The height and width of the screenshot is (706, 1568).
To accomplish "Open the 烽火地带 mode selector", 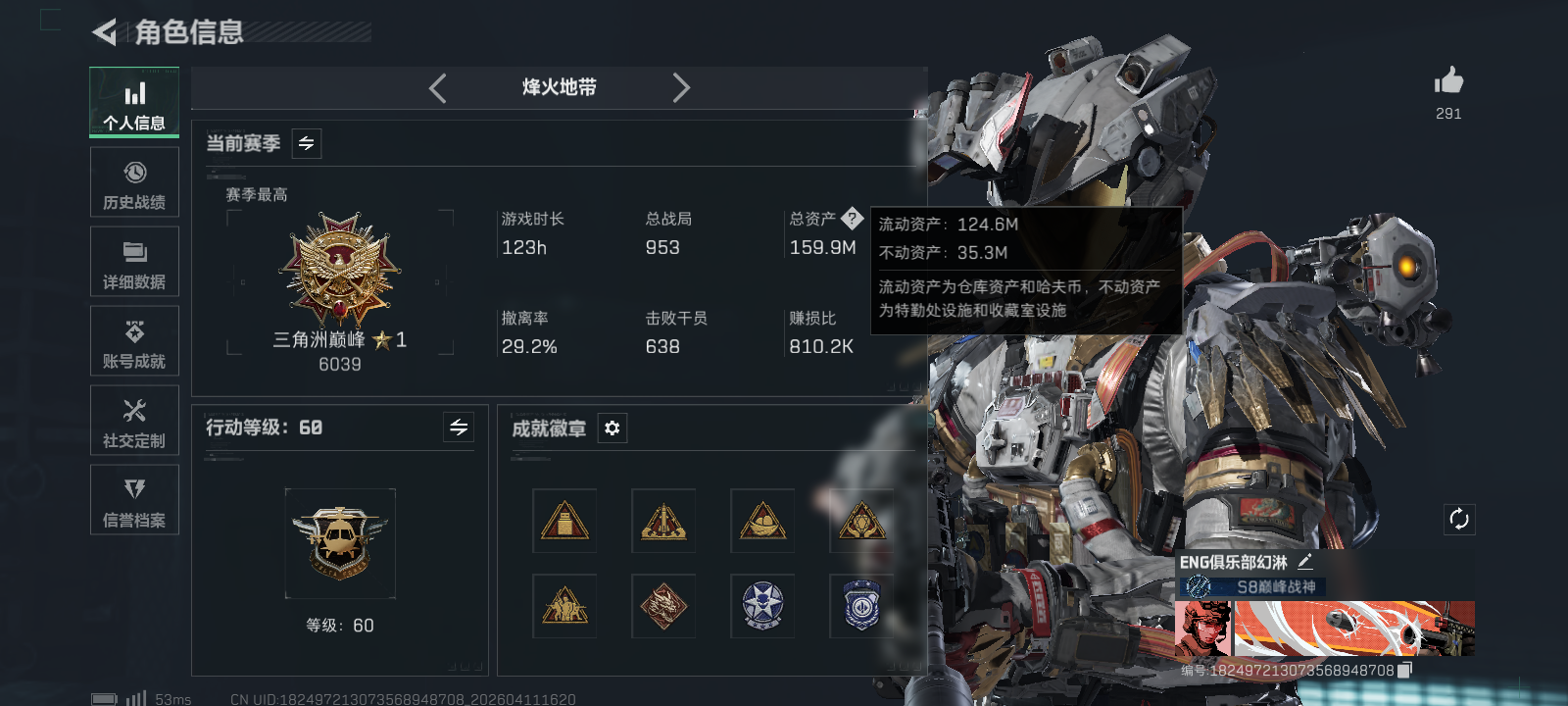I will 560,87.
